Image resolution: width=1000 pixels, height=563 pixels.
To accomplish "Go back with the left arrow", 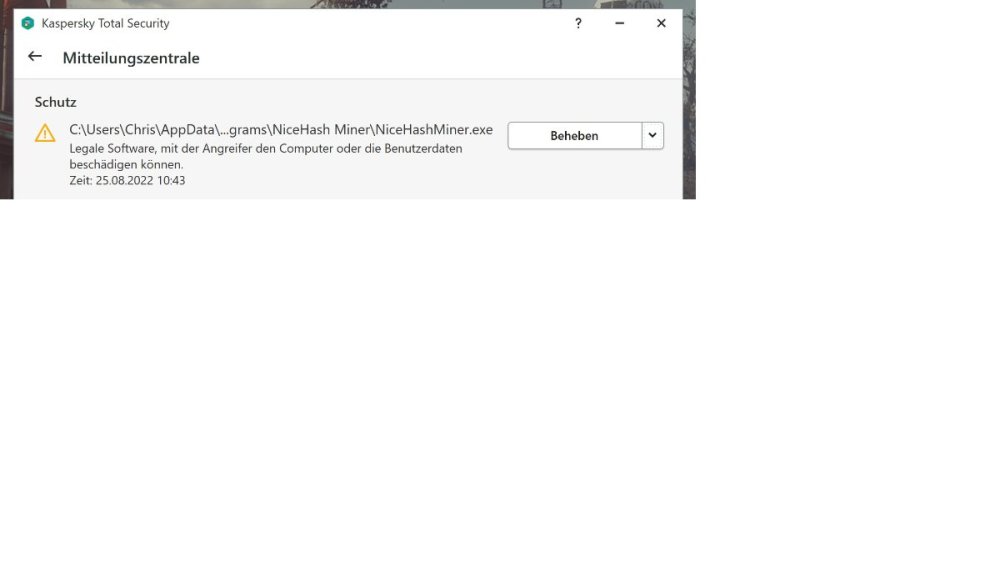I will coord(35,57).
